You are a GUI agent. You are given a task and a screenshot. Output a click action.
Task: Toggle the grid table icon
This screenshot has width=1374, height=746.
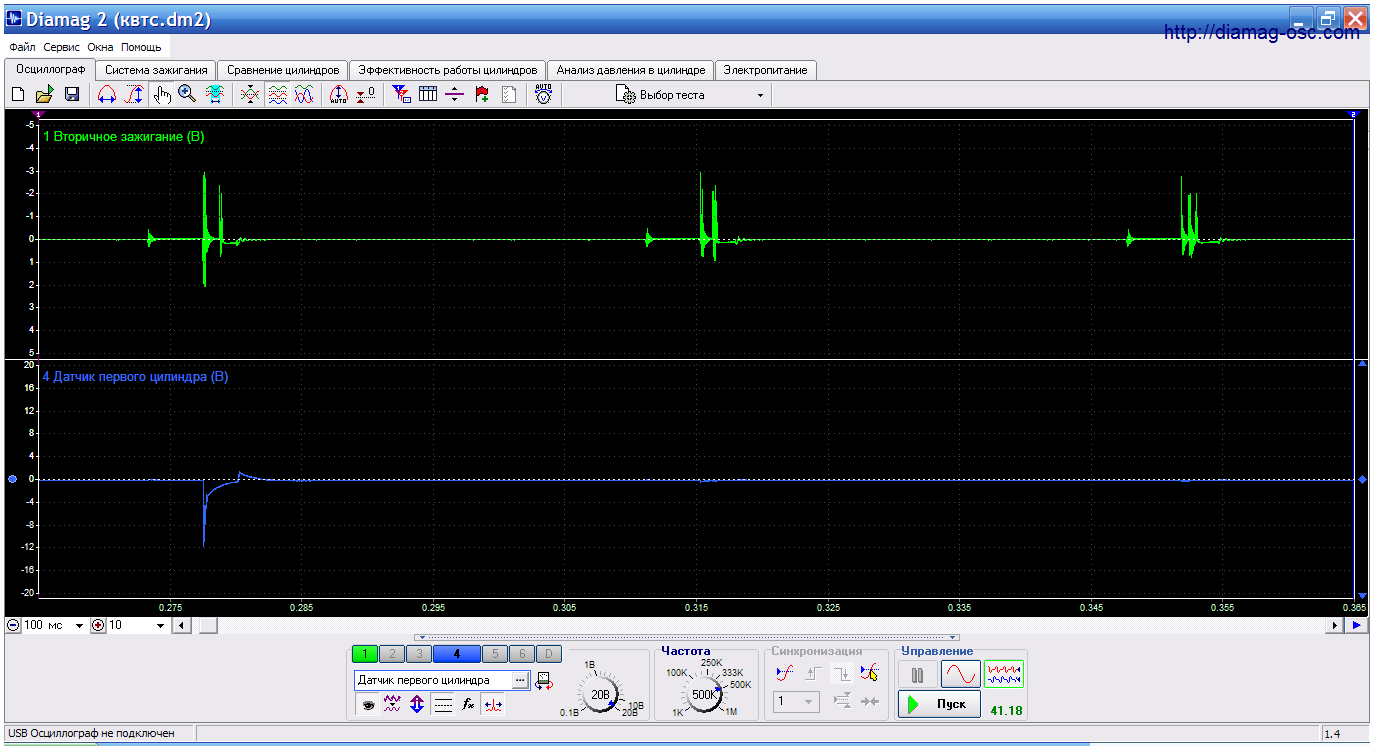point(428,95)
